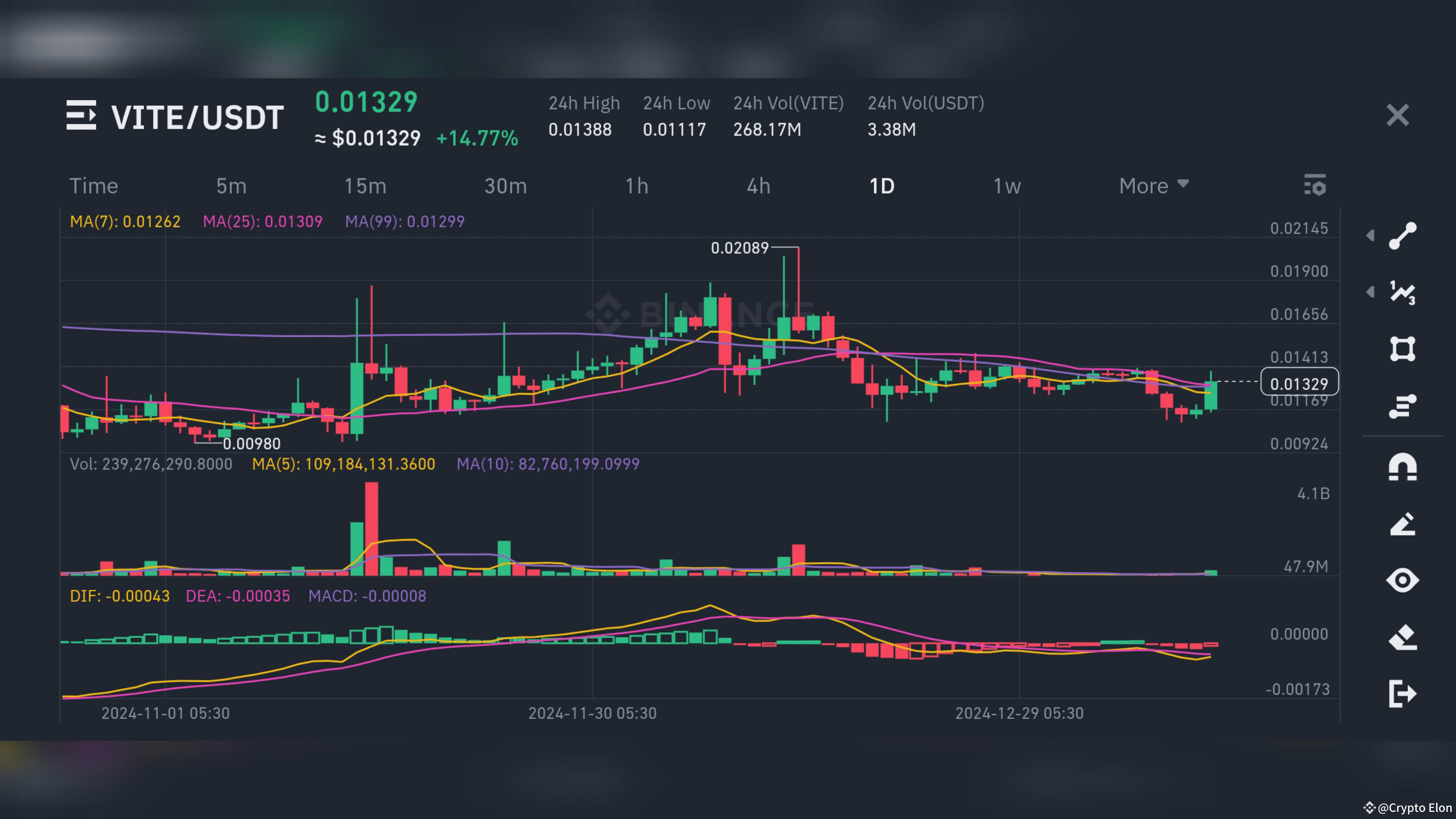Open the Fibonacci retracement lines tool
This screenshot has width=1456, height=819.
coord(1402,406)
